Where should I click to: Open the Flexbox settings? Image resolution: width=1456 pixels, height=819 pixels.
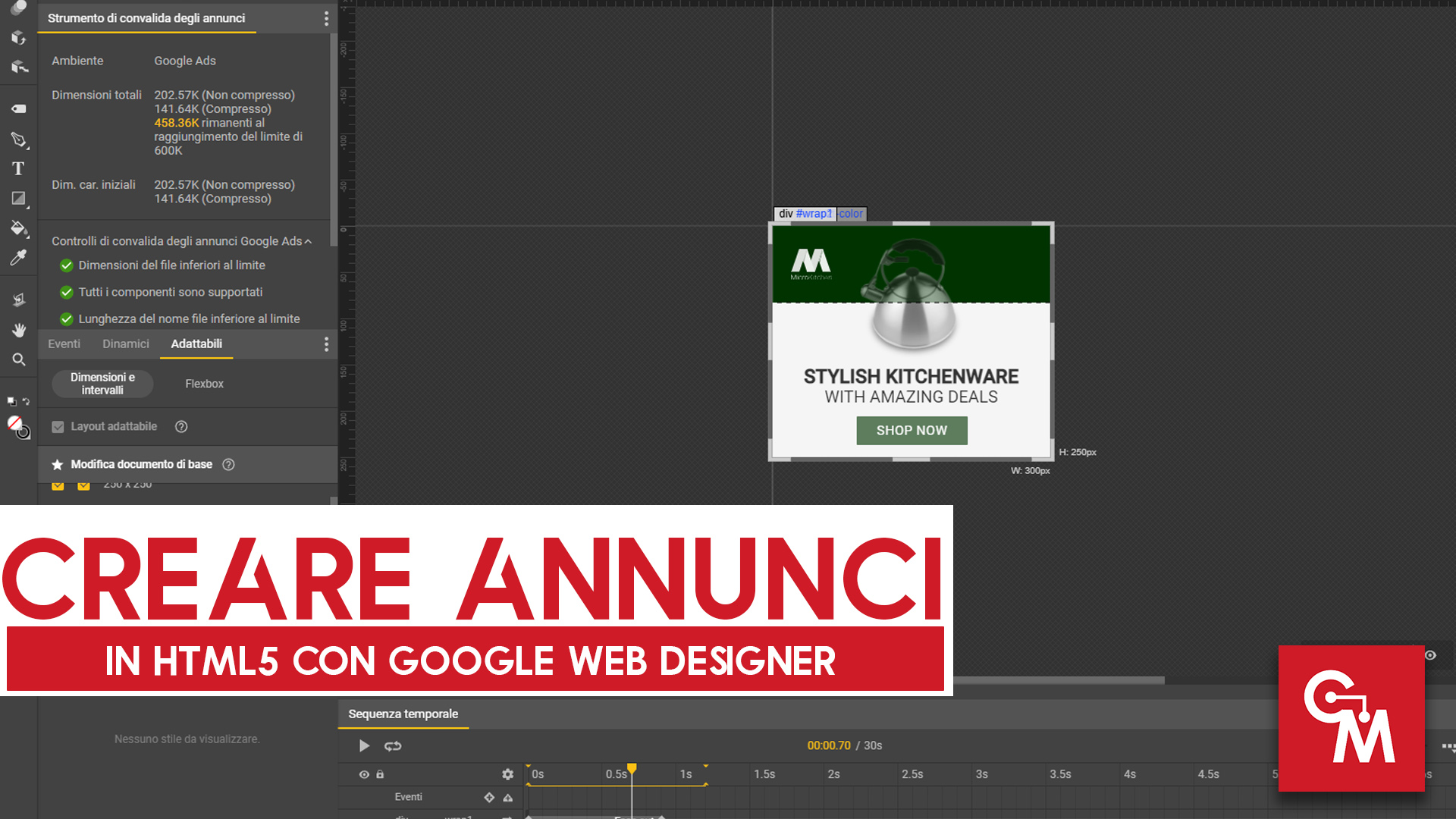pos(203,384)
